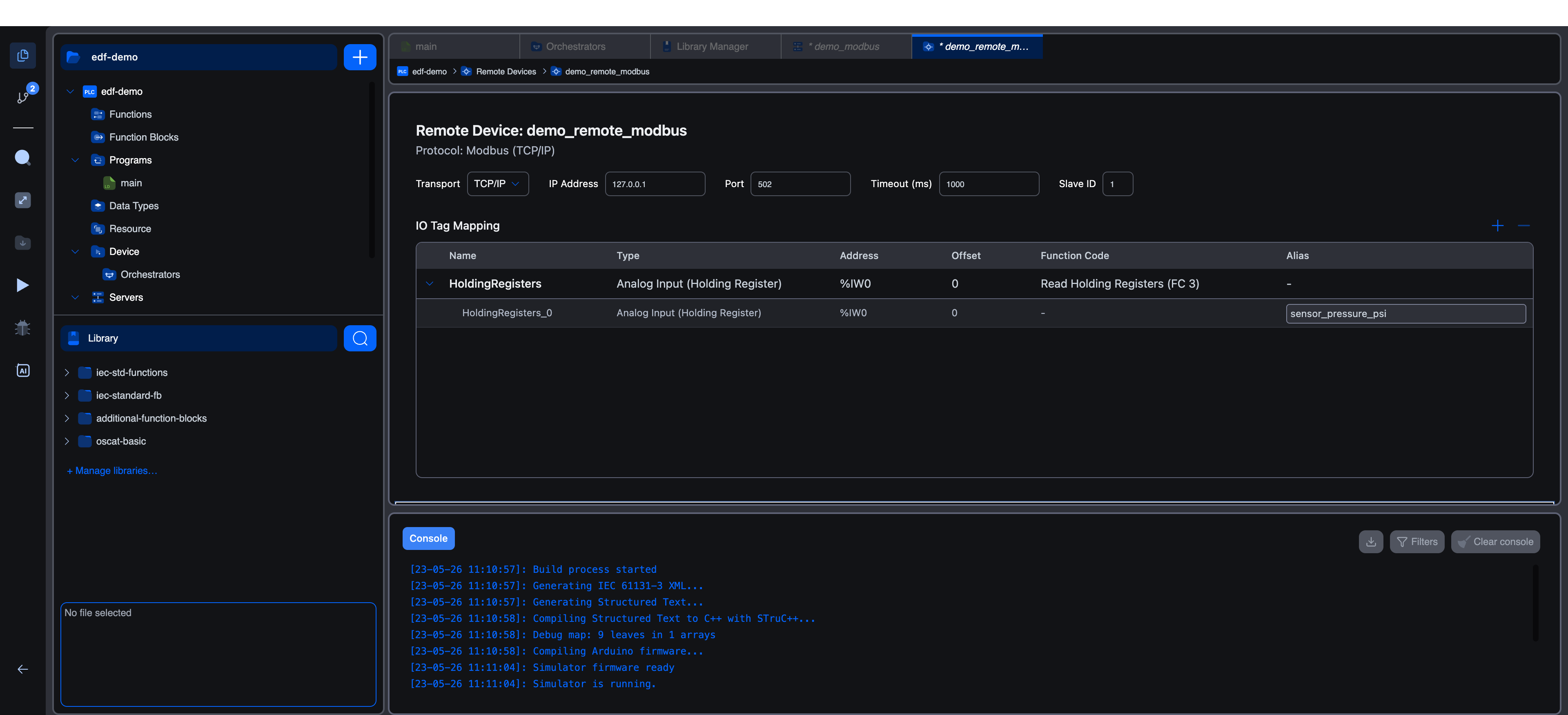Click the Data Types icon in tree
Screen dimensions: 1568x715
[98, 206]
